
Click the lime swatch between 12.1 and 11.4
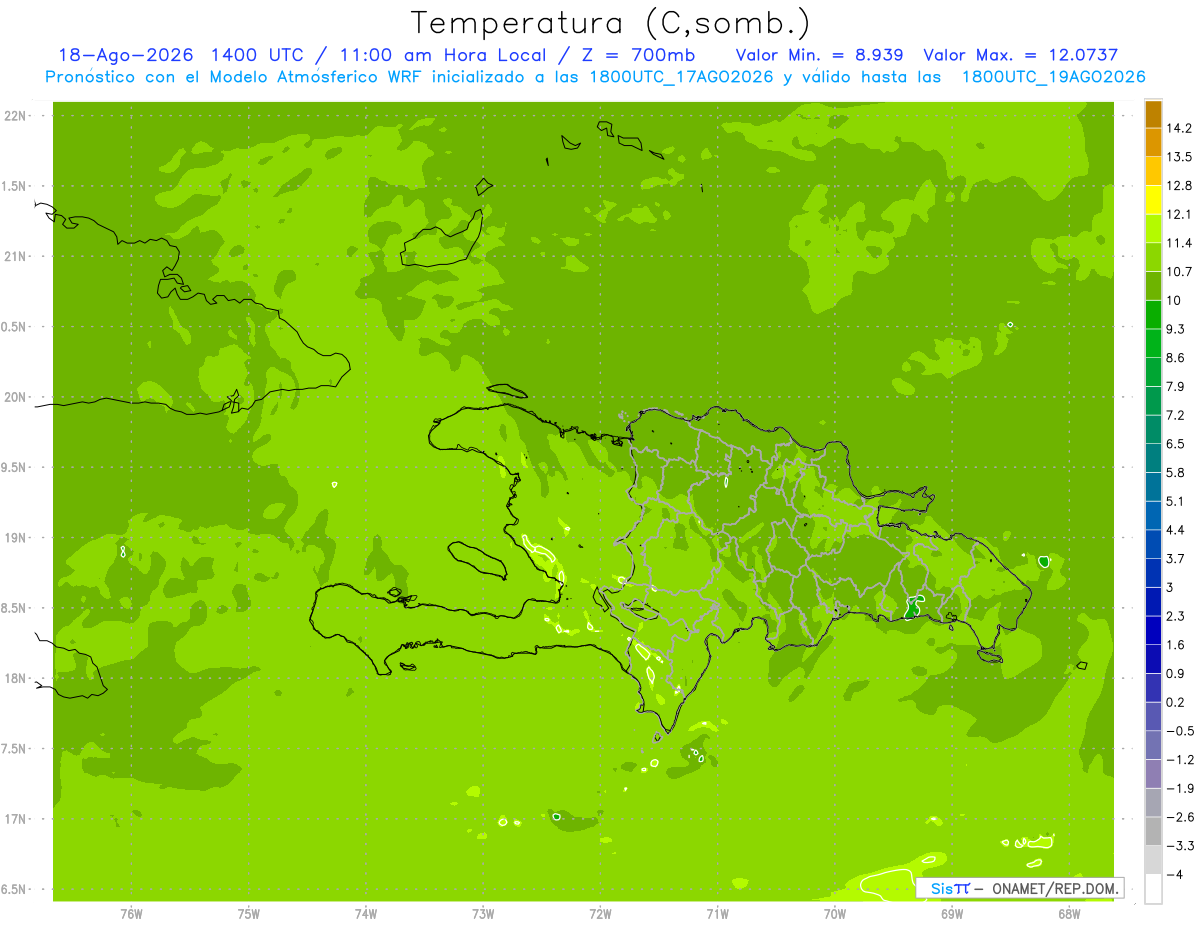1153,229
